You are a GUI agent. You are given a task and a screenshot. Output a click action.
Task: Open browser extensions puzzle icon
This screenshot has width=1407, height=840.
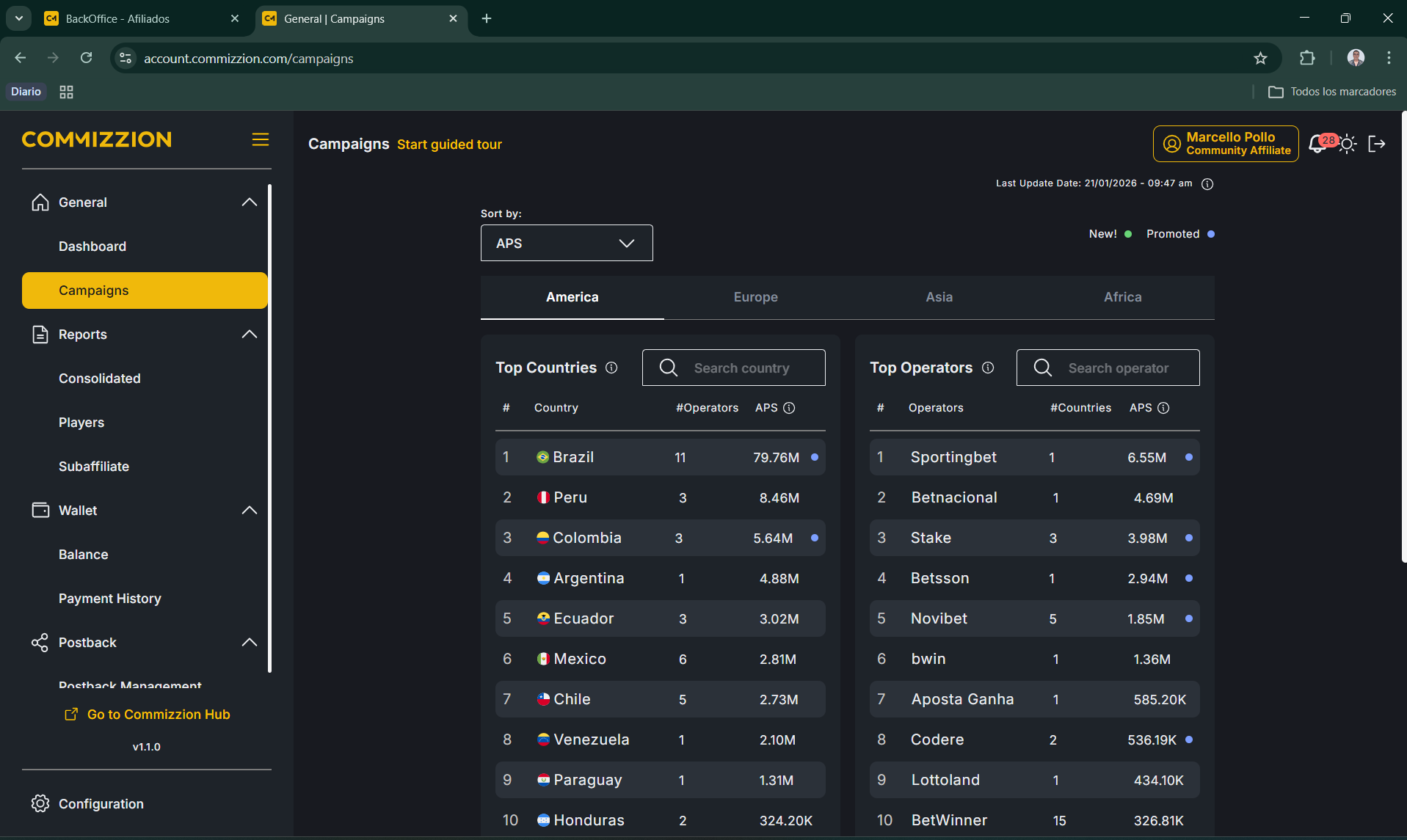1307,59
